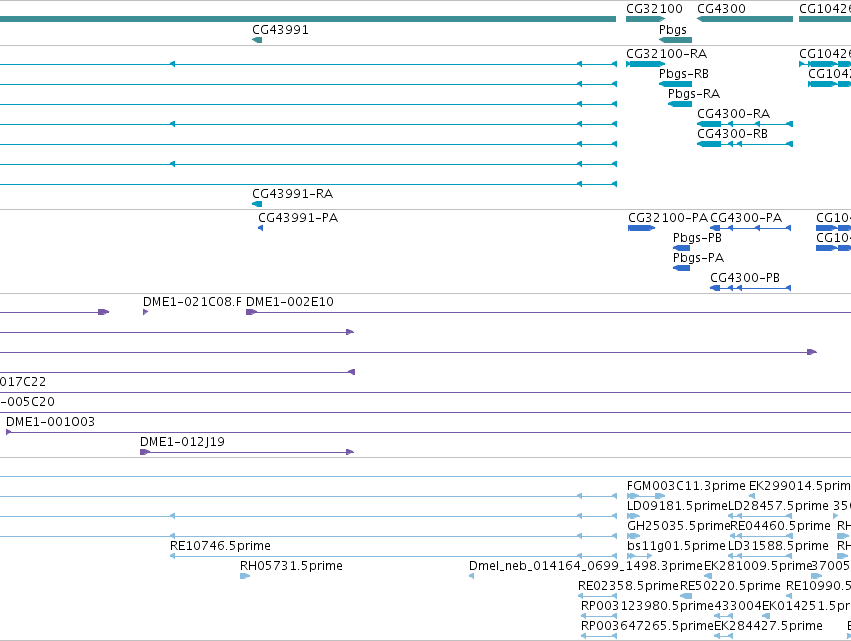851x641 pixels.
Task: Click the EK284427.5prime EST label
Action: coord(768,626)
